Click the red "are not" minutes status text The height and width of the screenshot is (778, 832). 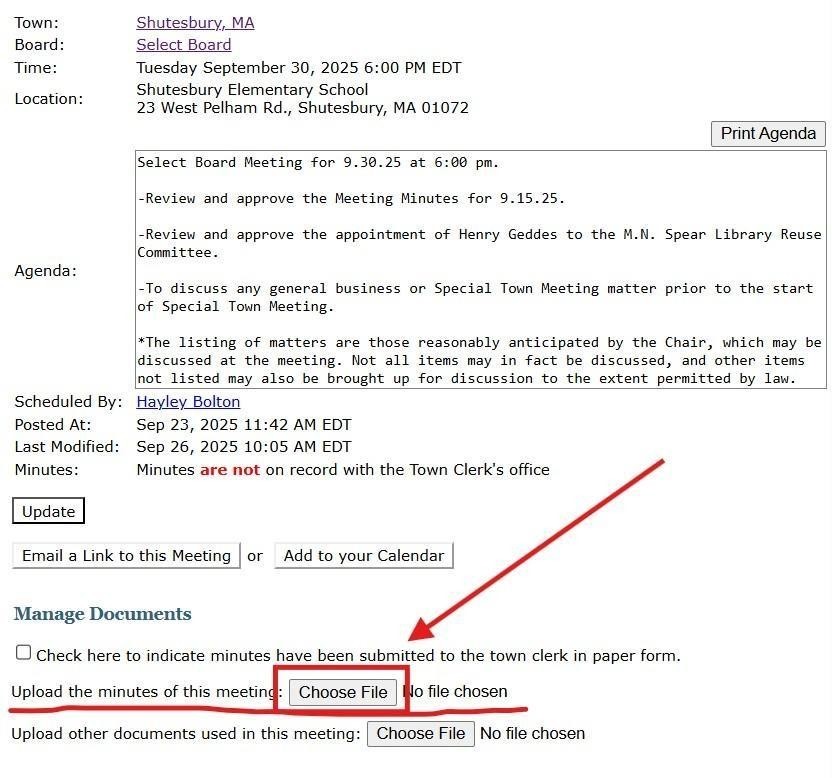[229, 470]
